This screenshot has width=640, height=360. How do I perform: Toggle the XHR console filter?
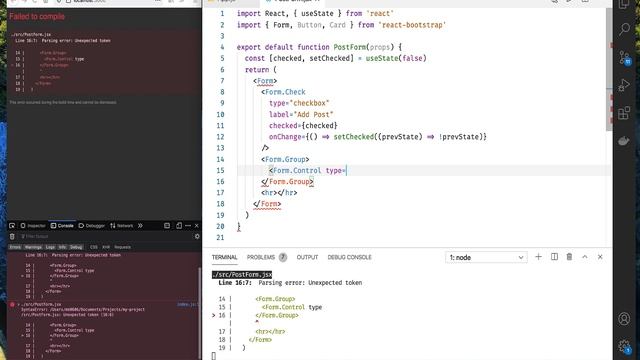point(106,247)
